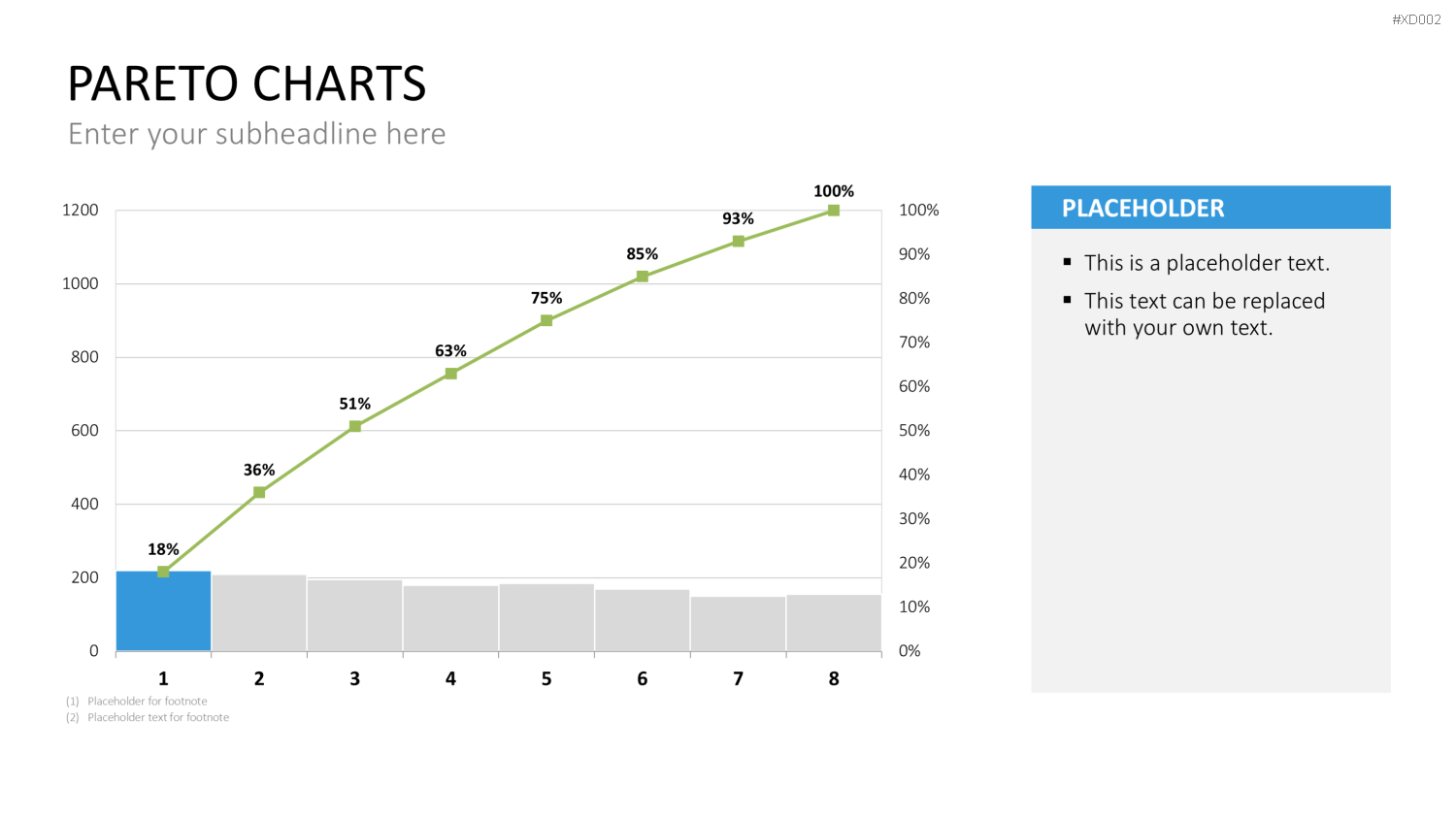Click the gray bar for category 5
This screenshot has width=1456, height=819.
click(x=546, y=617)
